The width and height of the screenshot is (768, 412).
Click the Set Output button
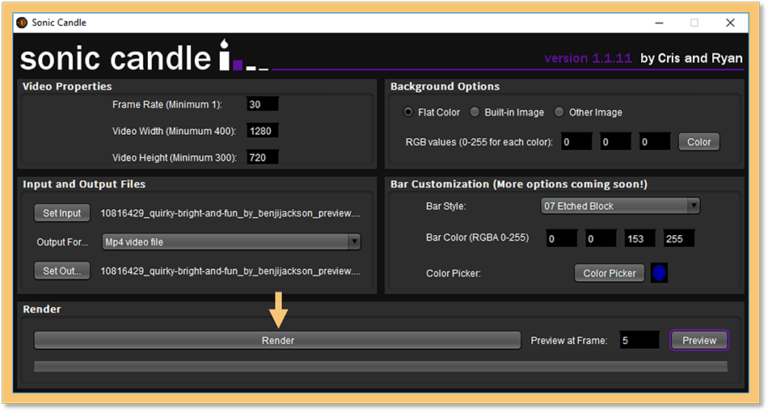tap(62, 271)
